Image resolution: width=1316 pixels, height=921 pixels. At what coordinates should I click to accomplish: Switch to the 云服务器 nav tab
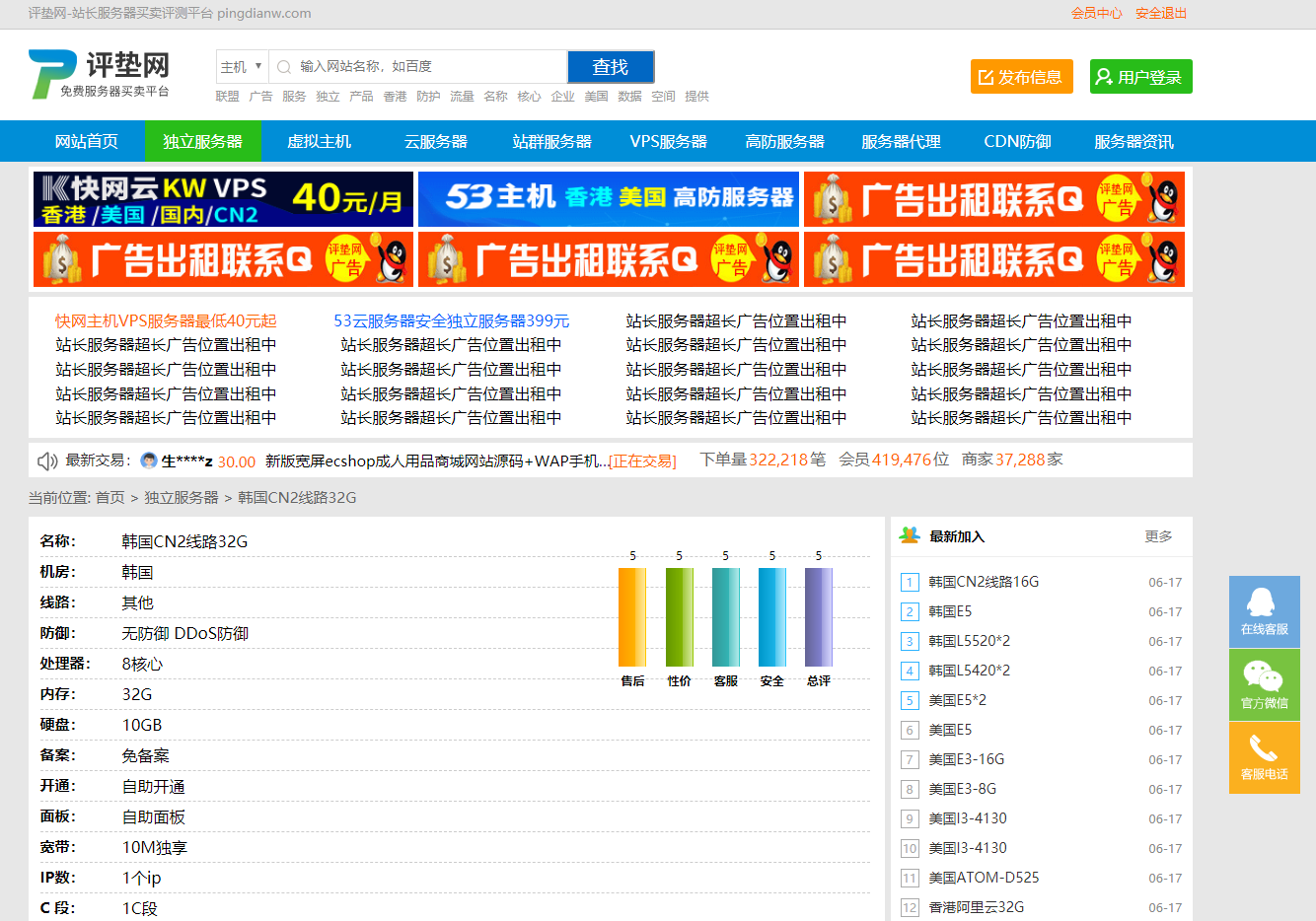coord(435,141)
